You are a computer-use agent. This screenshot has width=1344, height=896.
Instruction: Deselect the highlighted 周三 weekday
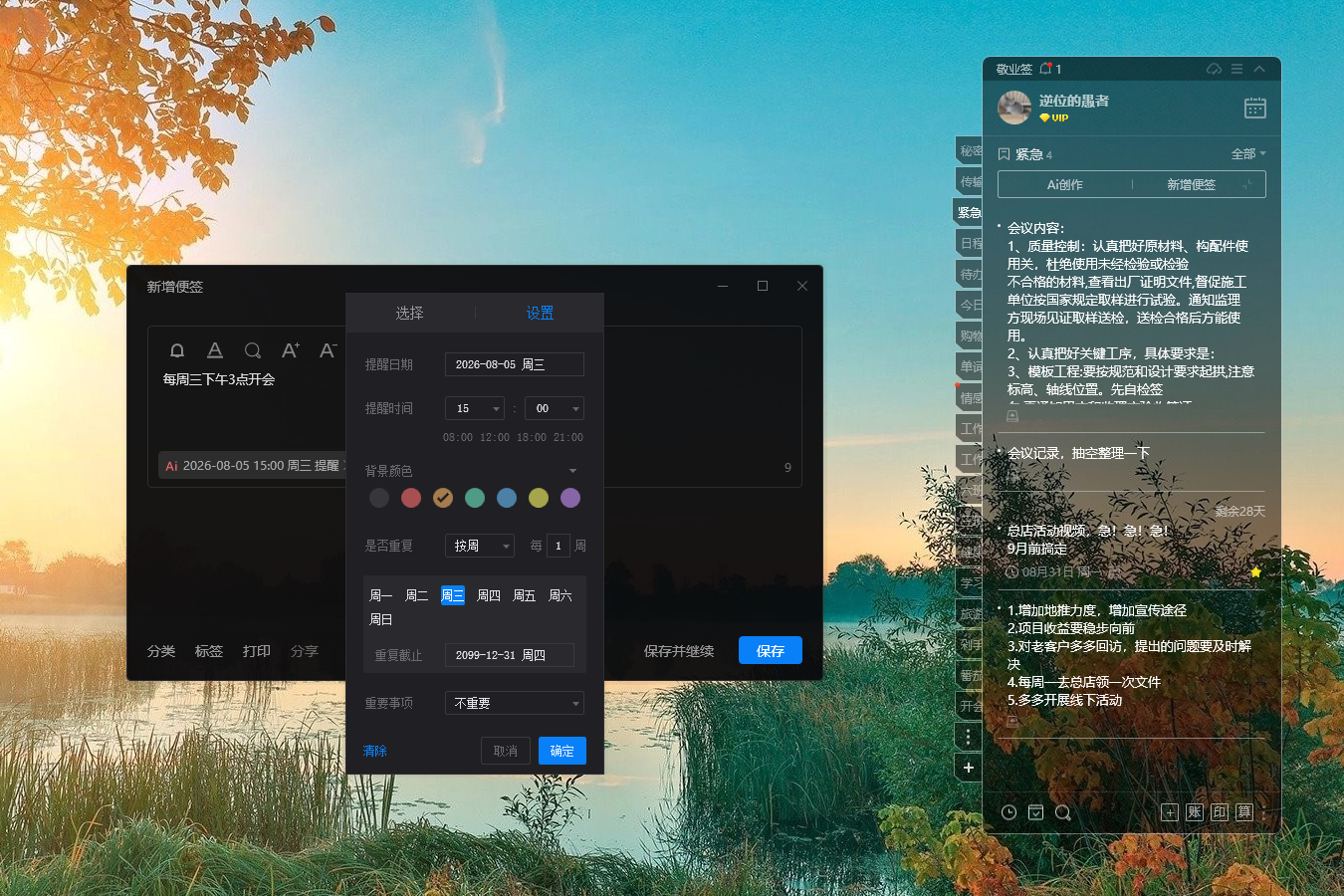[x=453, y=595]
